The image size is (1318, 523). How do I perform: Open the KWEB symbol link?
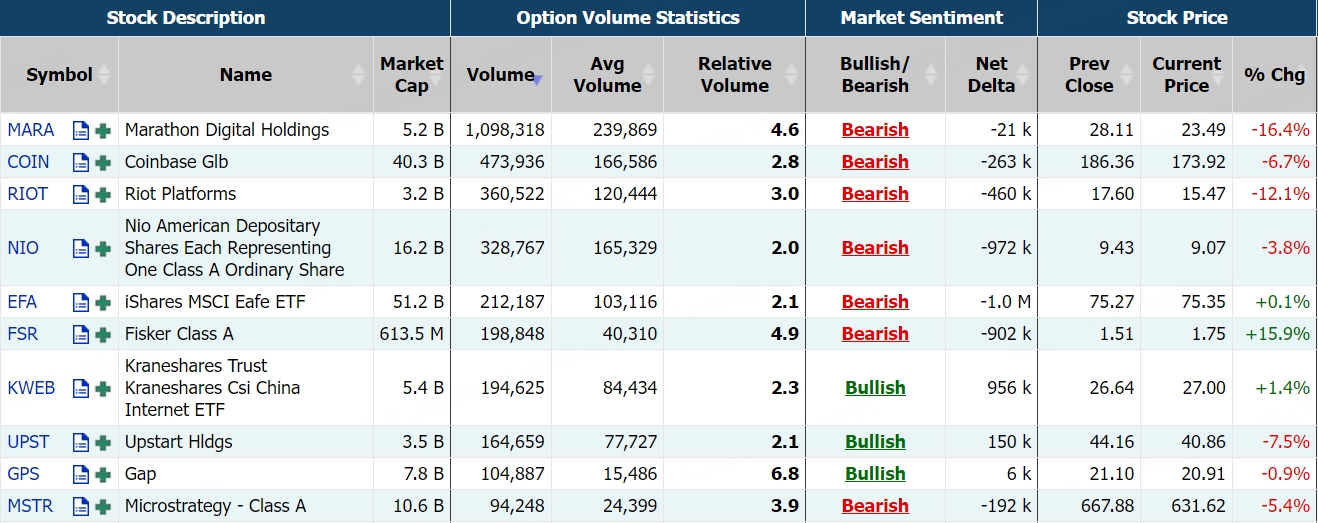click(x=31, y=388)
